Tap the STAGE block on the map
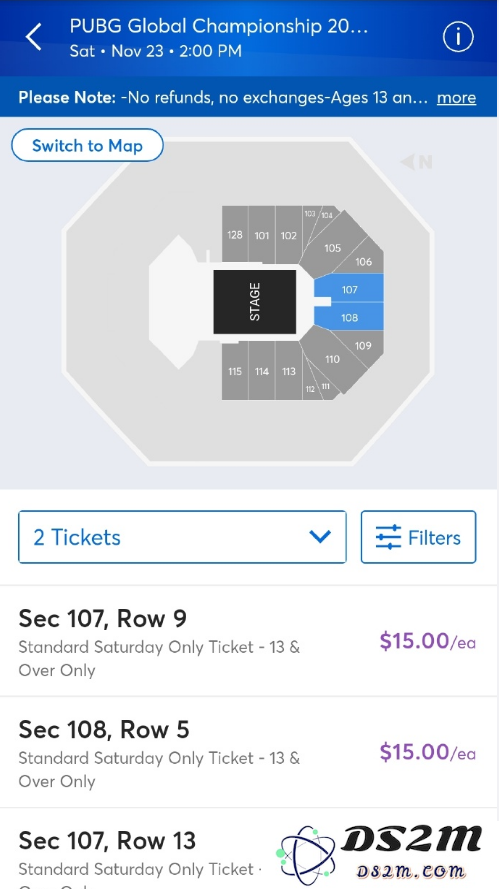 [x=255, y=302]
